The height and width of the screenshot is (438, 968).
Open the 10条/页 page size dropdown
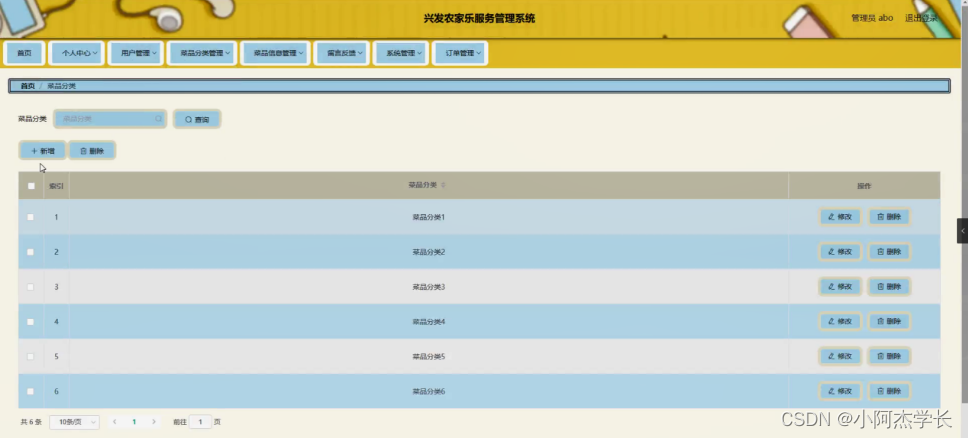click(74, 422)
